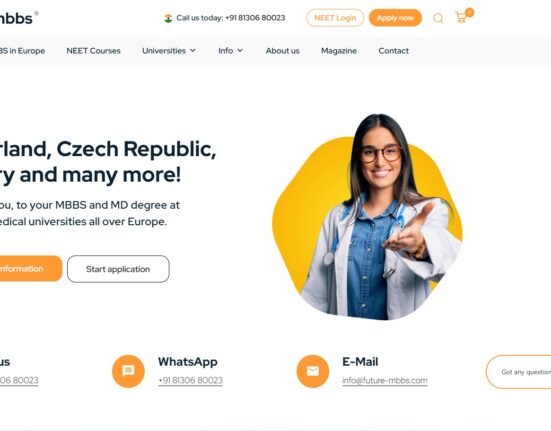Expand the Universities dropdown menu
This screenshot has width=551, height=431.
pyautogui.click(x=169, y=51)
